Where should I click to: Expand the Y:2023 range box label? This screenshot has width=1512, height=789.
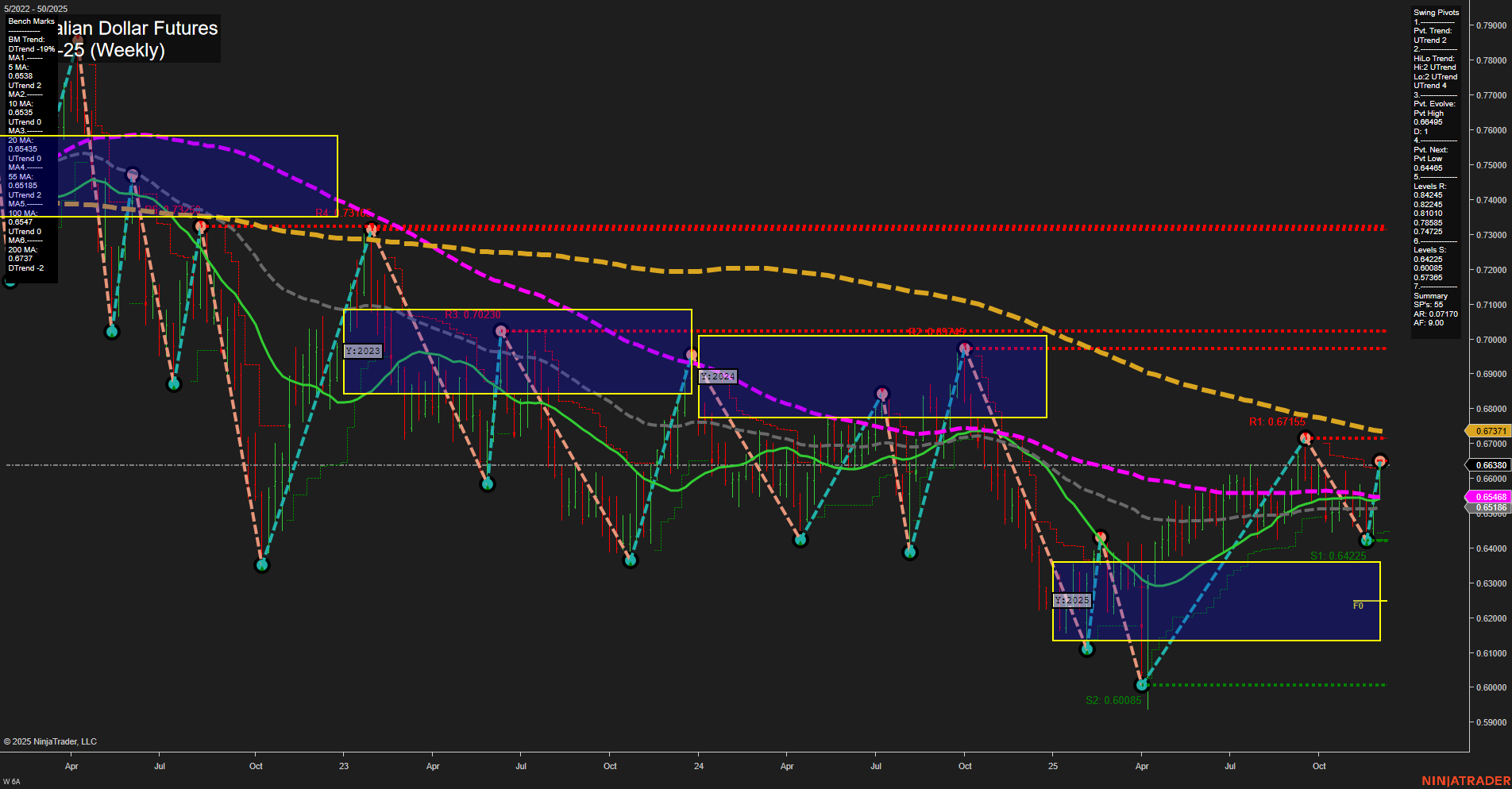(x=362, y=350)
